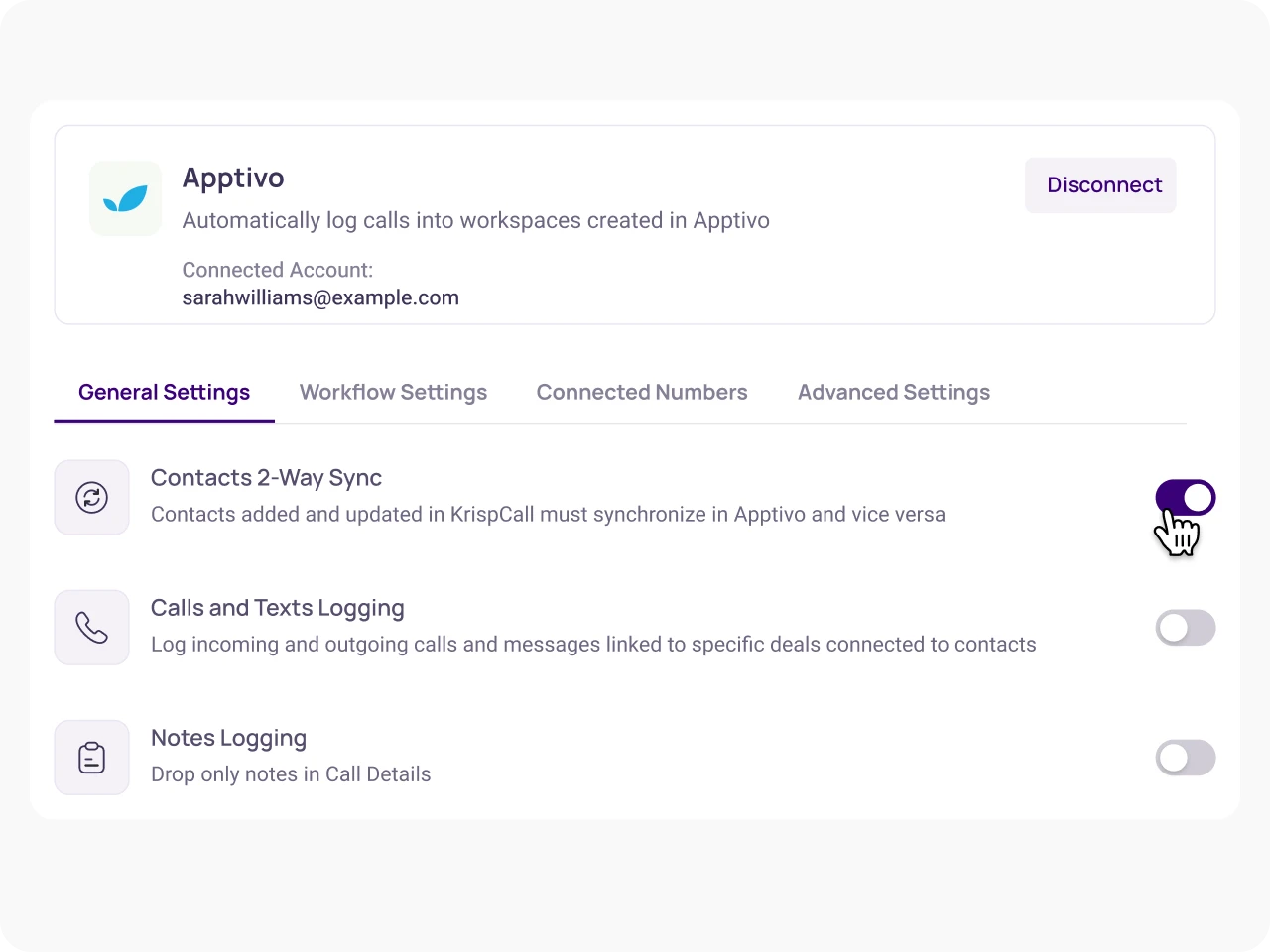Click the sarahwilliams@example.com account email
Image resolution: width=1270 pixels, height=952 pixels.
pyautogui.click(x=320, y=298)
